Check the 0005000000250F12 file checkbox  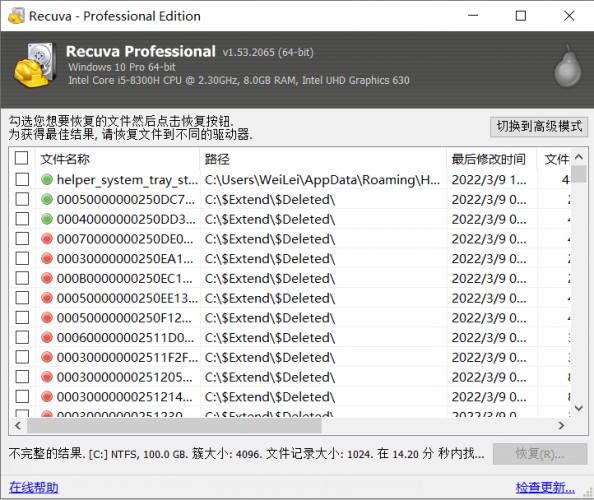(22, 317)
